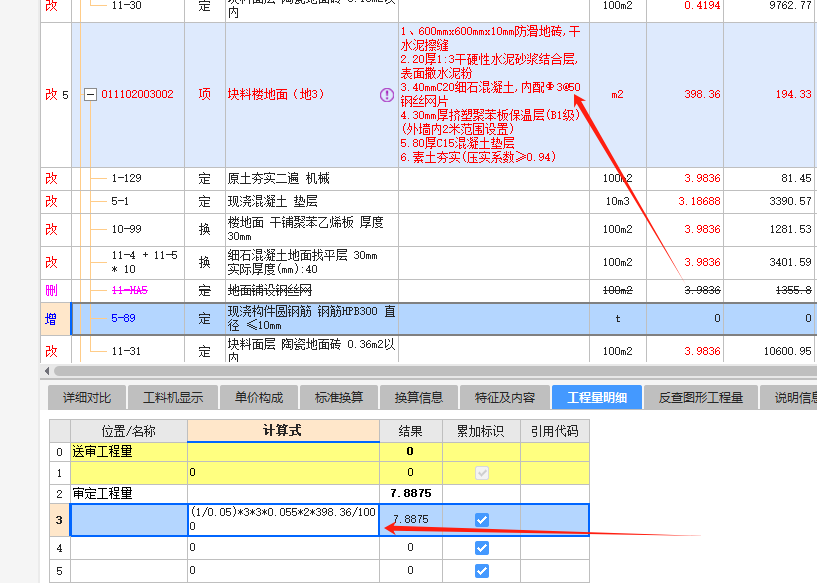
Task: Click the 增 marker for row 5-89
Action: pyautogui.click(x=51, y=319)
